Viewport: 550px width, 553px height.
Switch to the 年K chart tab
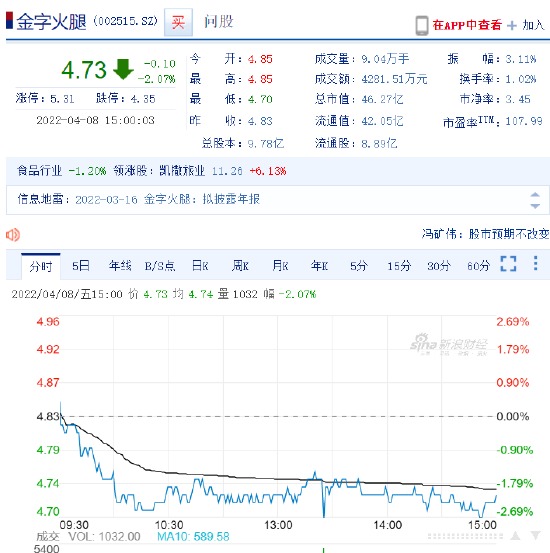(319, 266)
